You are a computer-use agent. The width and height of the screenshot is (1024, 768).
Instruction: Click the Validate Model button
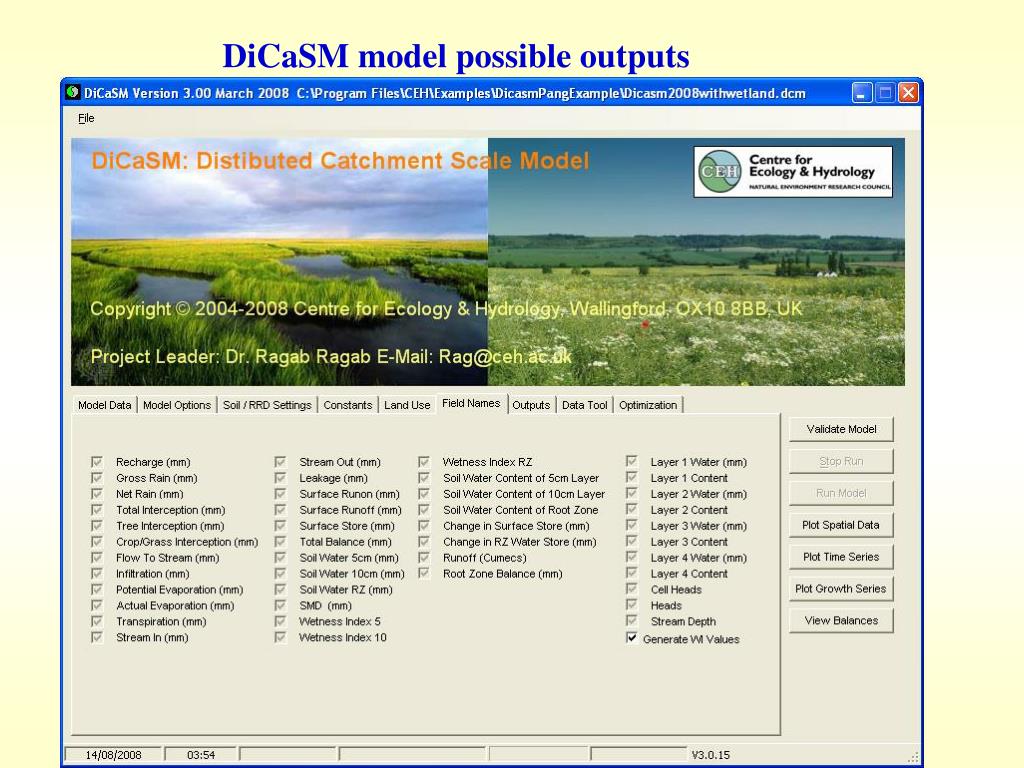841,429
